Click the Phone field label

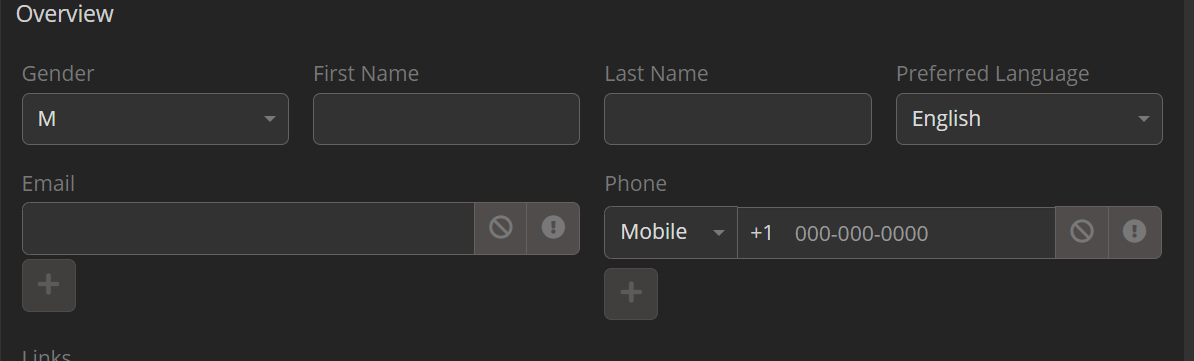[635, 184]
